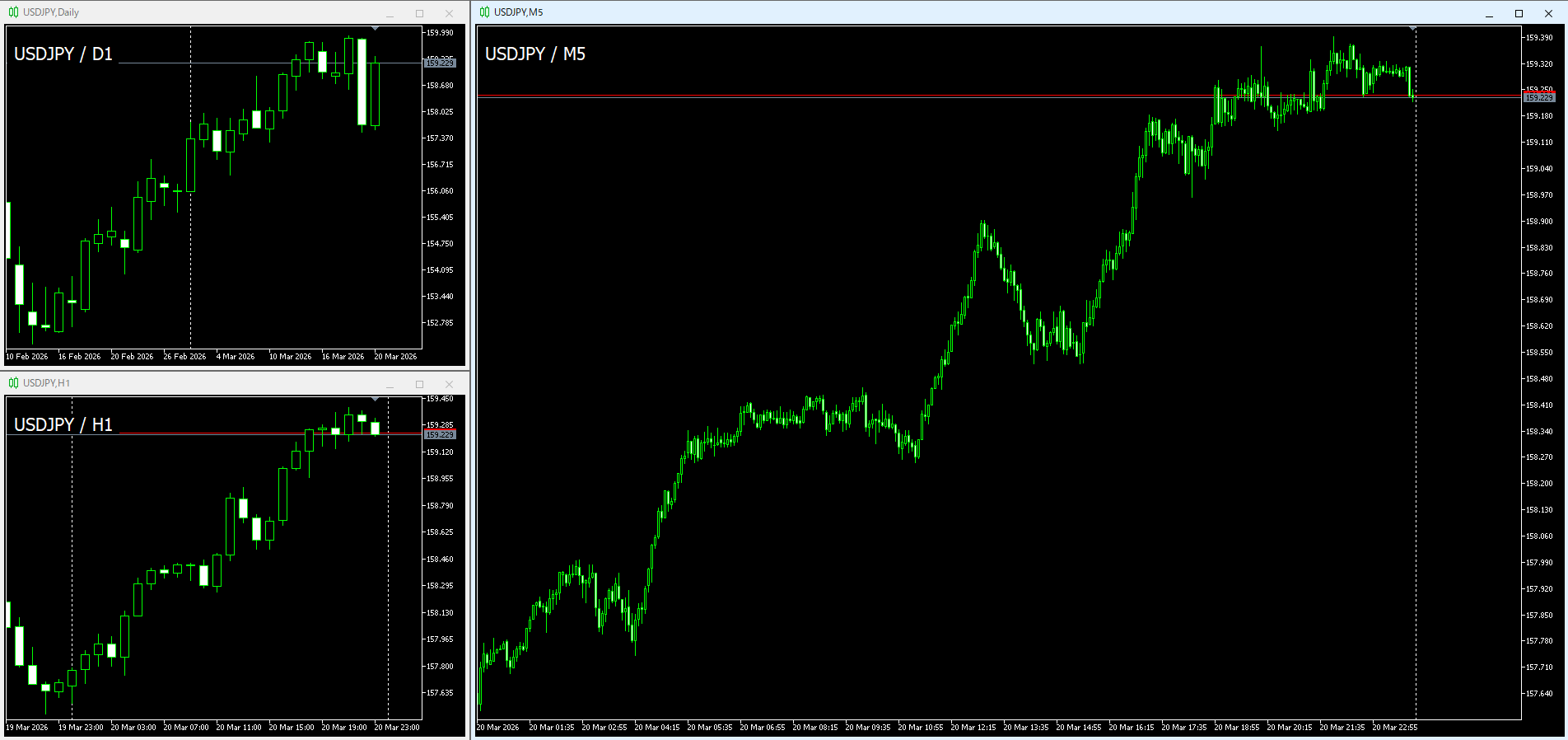1568x740 pixels.
Task: Click the chart shift triangle on H1 chart
Action: click(376, 400)
